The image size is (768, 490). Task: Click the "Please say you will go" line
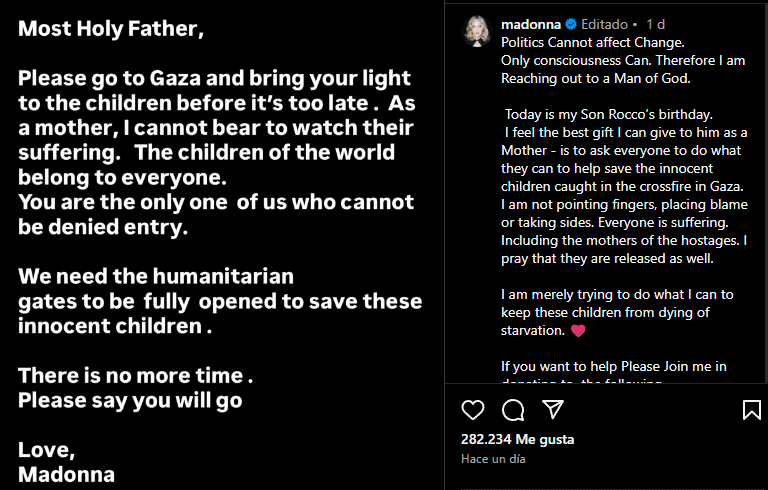[130, 400]
